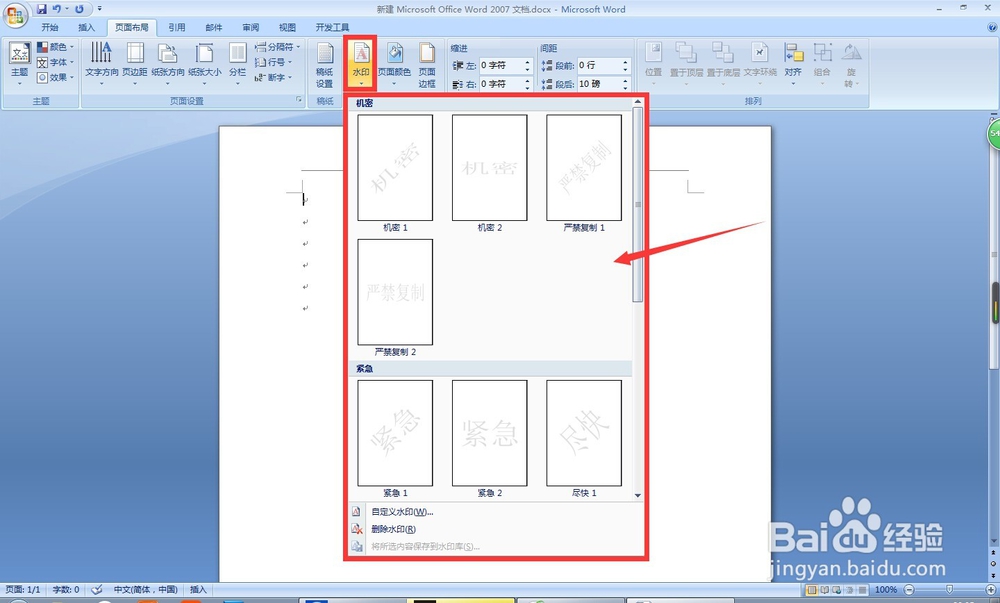Click 置于顶层 bring to front

[x=686, y=64]
